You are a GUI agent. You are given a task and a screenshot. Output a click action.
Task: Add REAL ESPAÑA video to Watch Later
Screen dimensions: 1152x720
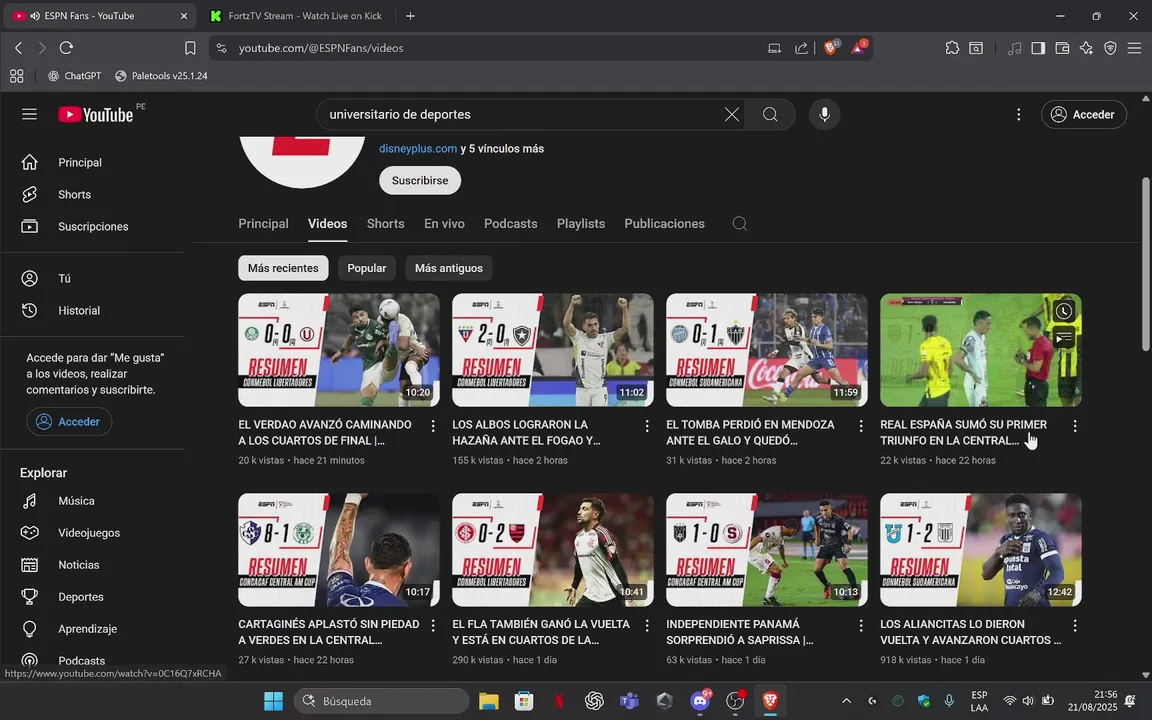coord(1064,311)
